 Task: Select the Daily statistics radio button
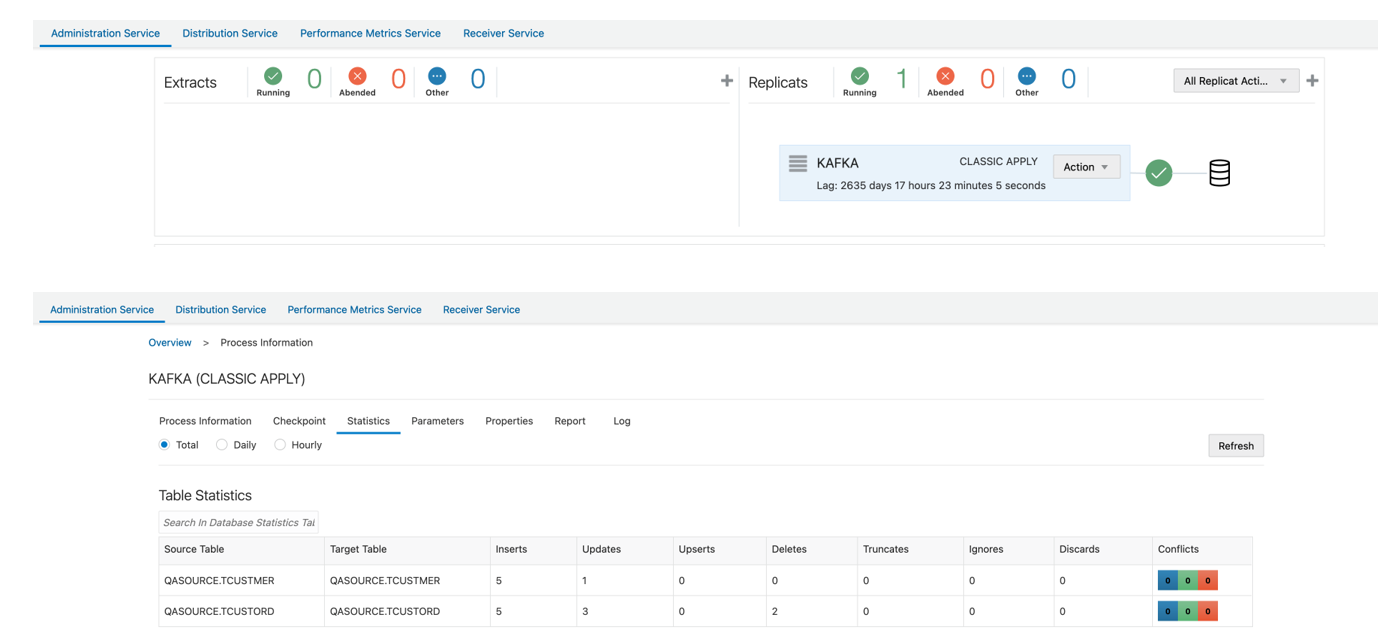coord(222,445)
